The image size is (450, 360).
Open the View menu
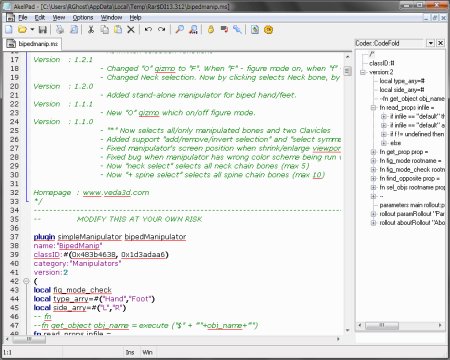(x=59, y=17)
